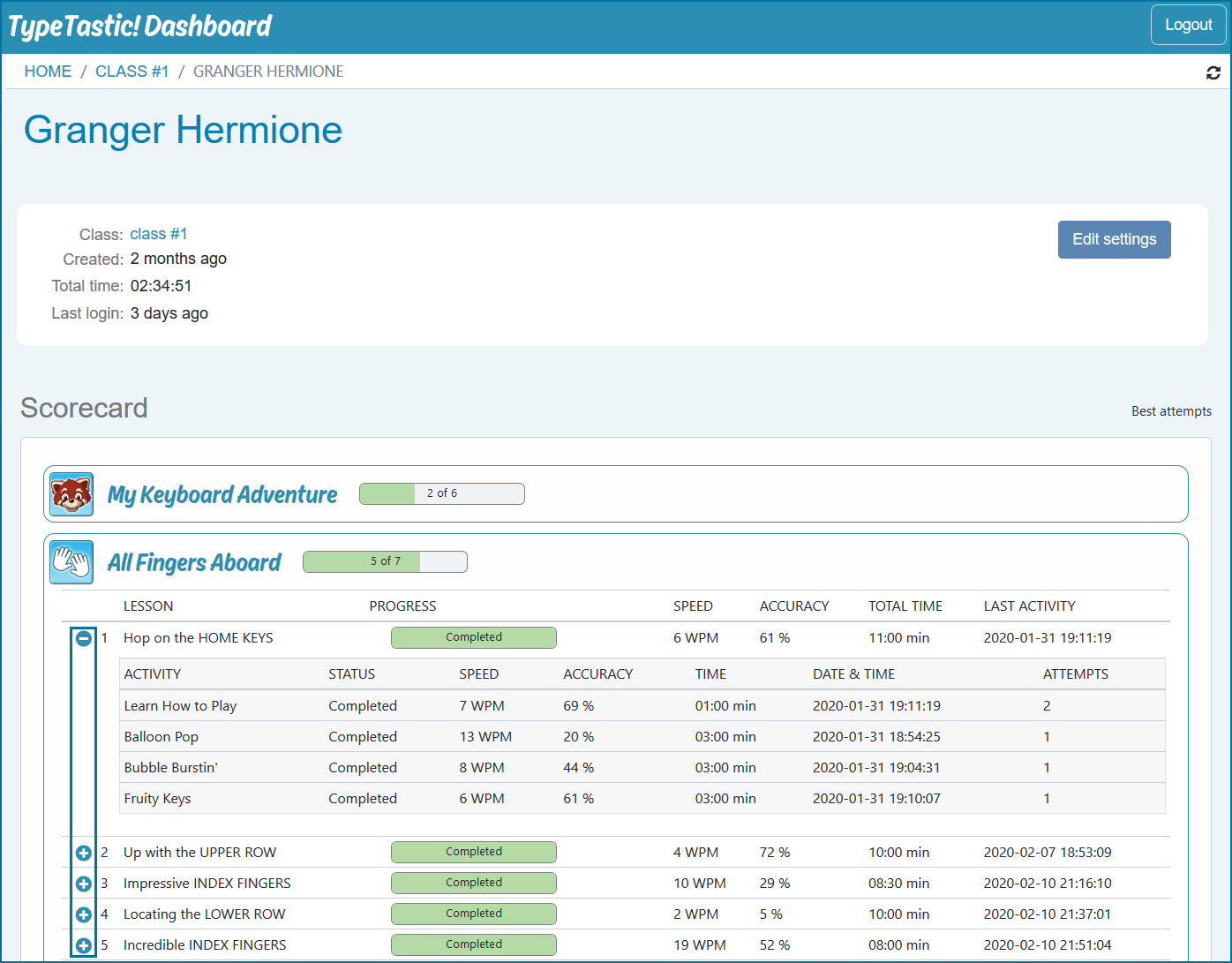Collapse the Hop on the HOME KEYS lesson
This screenshot has width=1232, height=963.
pos(84,638)
